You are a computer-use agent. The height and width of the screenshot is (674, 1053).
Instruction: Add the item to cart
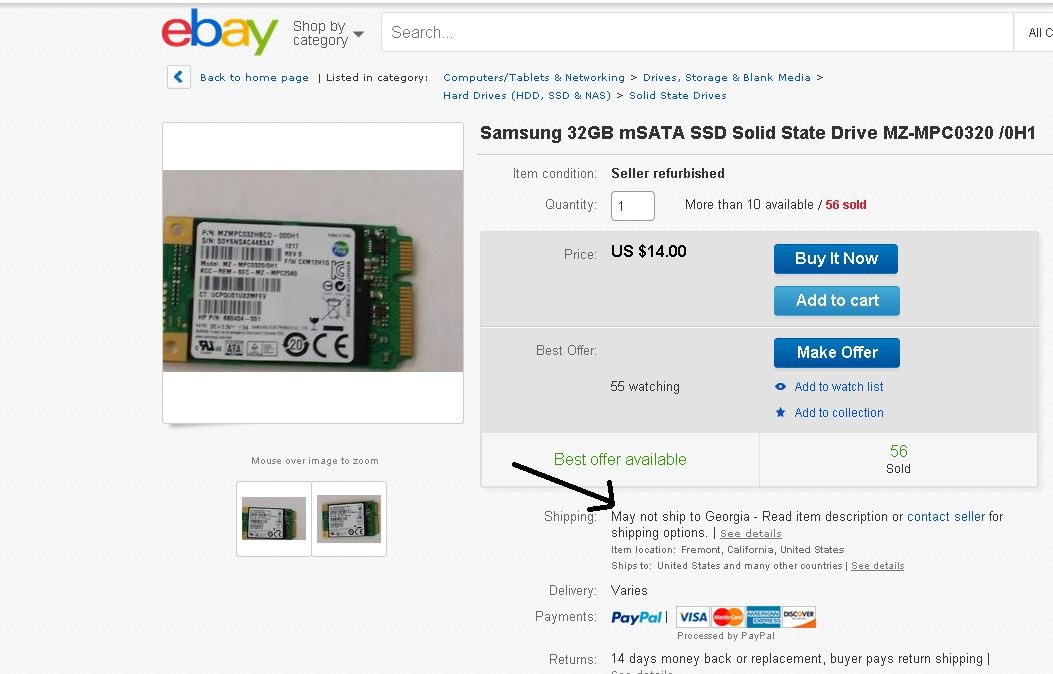click(x=837, y=301)
